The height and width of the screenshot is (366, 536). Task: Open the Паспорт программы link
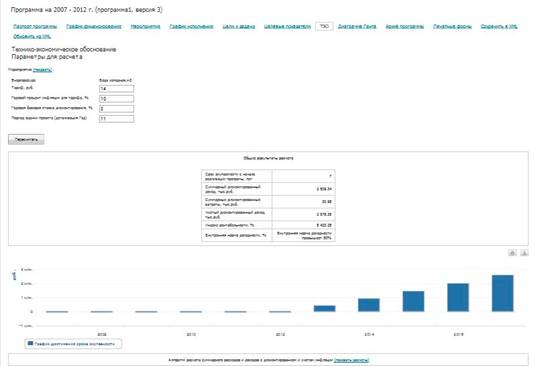pos(35,26)
